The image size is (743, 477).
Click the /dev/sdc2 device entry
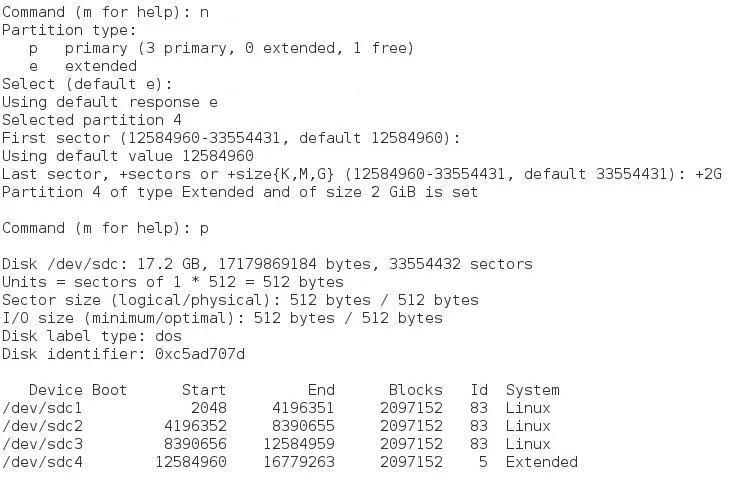(x=42, y=426)
